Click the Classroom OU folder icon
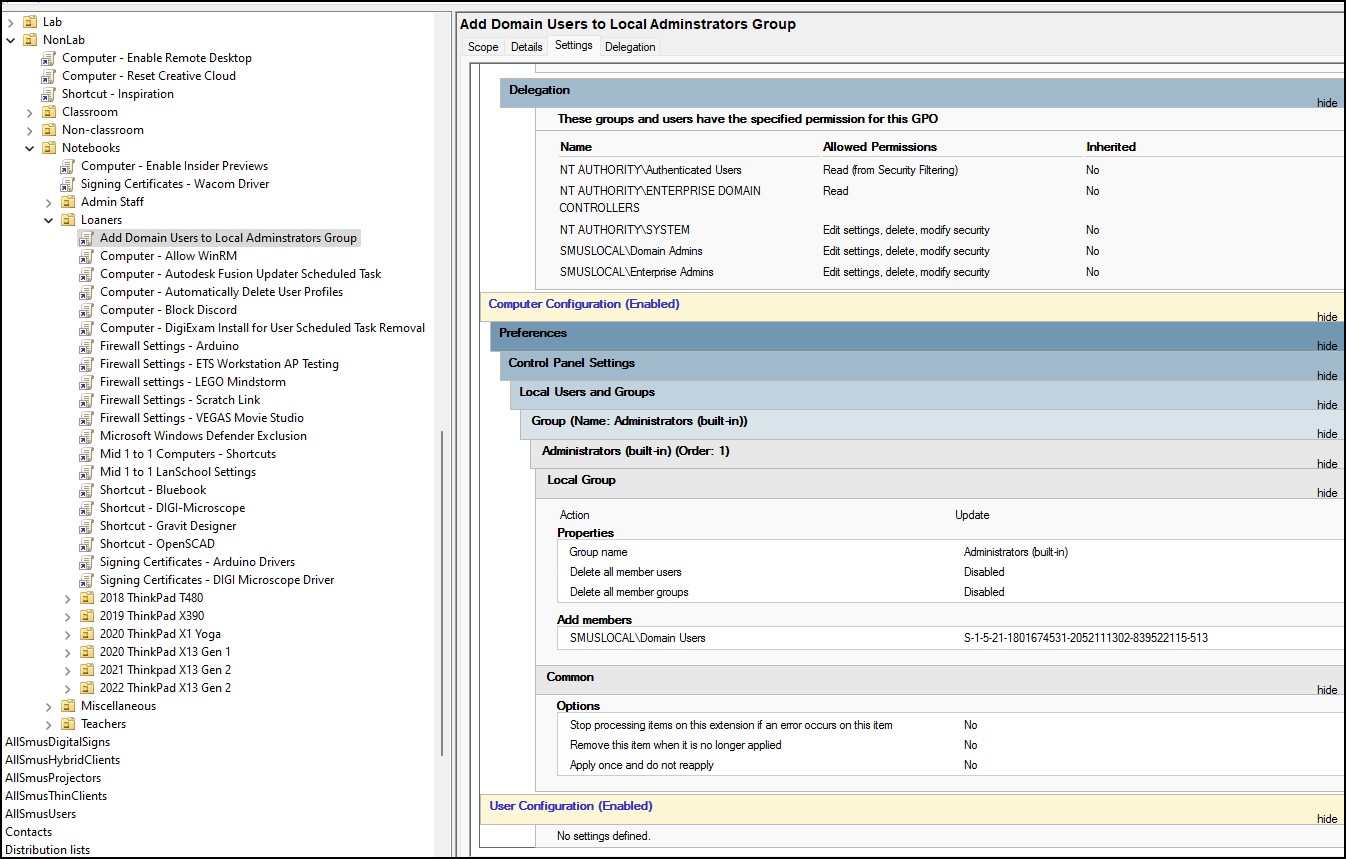This screenshot has height=859, width=1346. click(49, 112)
